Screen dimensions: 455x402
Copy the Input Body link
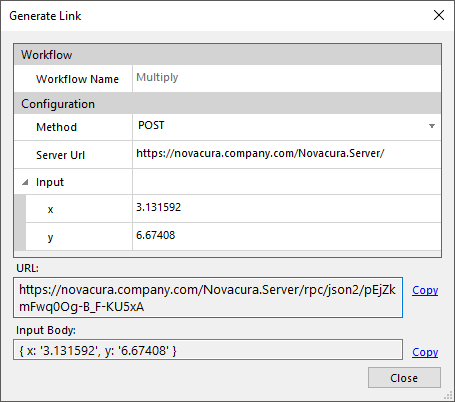425,352
